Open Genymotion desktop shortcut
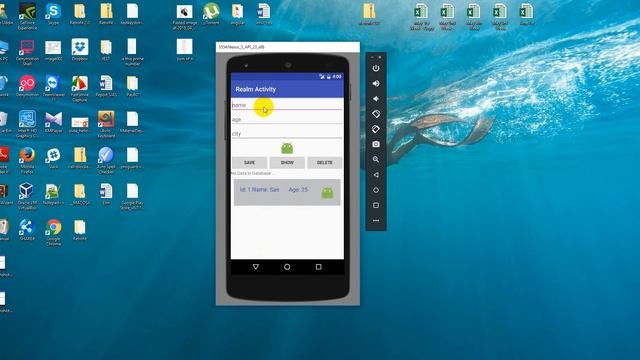The image size is (640, 360). [27, 86]
